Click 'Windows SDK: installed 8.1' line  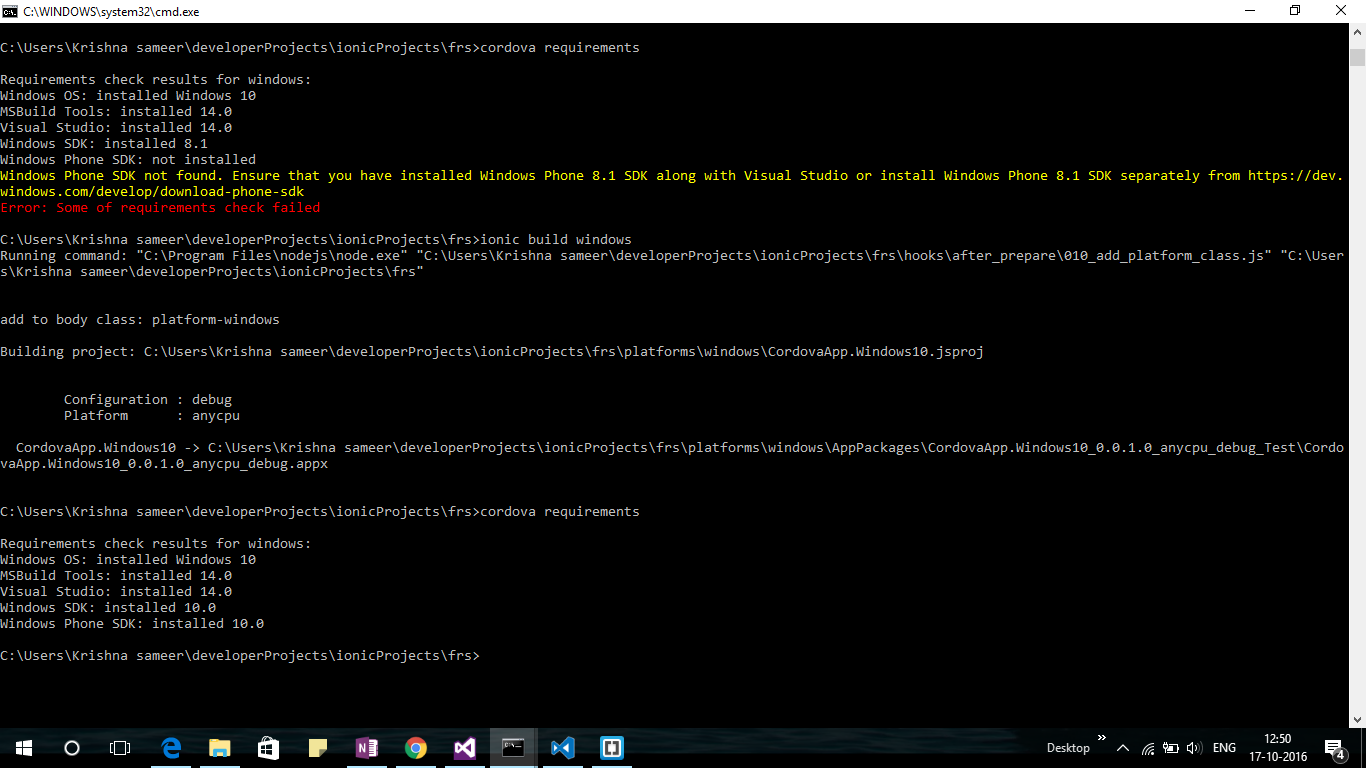(x=104, y=143)
